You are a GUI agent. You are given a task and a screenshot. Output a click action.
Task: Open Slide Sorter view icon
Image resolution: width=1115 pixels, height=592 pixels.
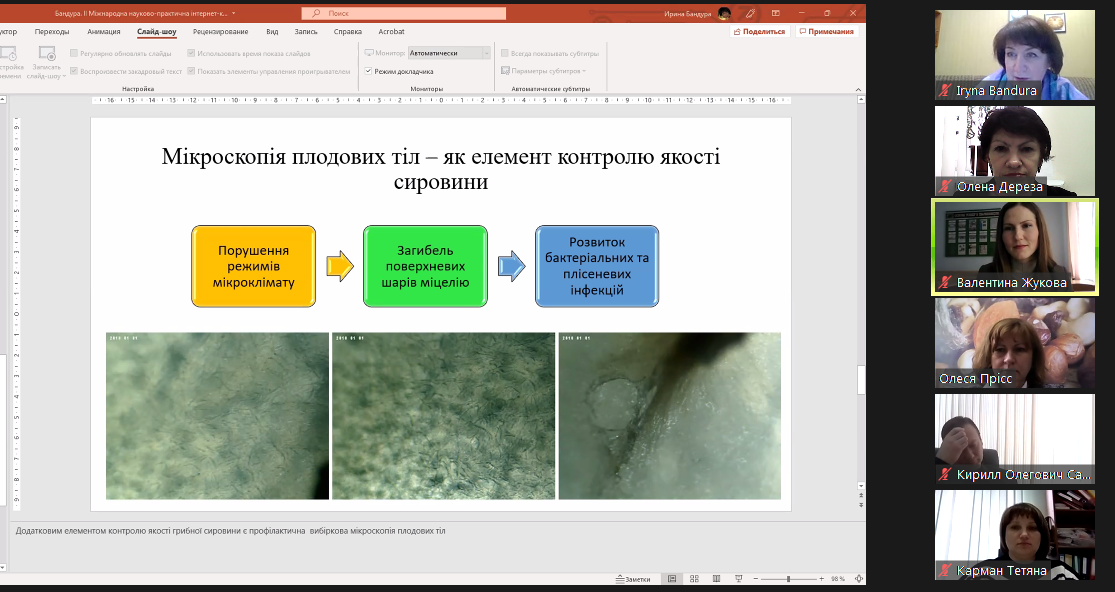pos(693,579)
